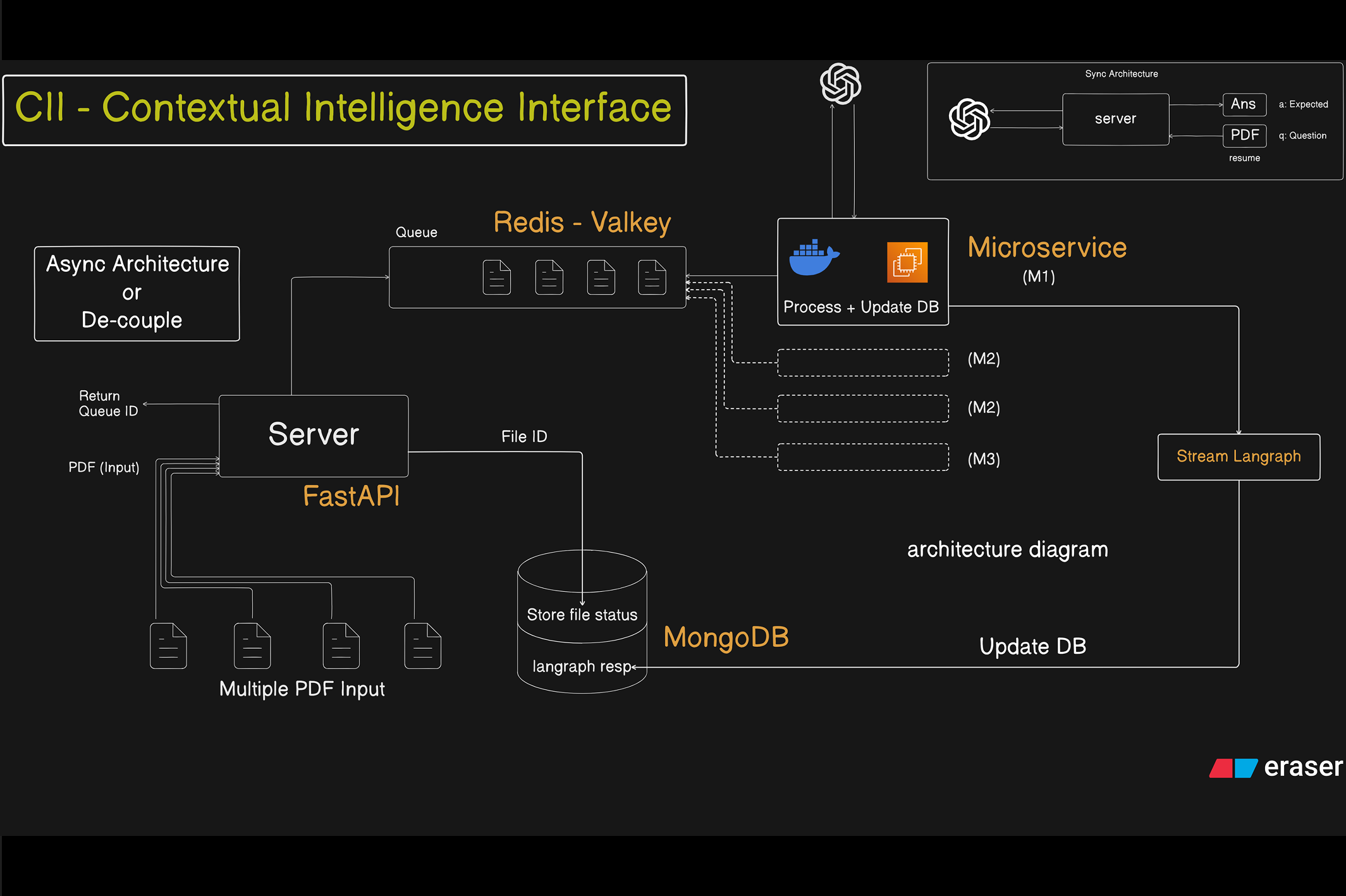The width and height of the screenshot is (1346, 896).
Task: Click the rightmost PDF input file icon
Action: point(423,646)
